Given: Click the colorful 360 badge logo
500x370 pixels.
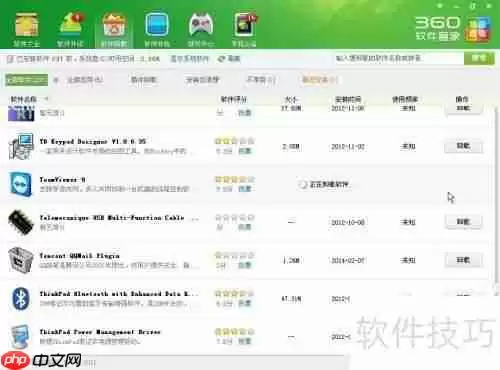Looking at the screenshot, I should [478, 29].
